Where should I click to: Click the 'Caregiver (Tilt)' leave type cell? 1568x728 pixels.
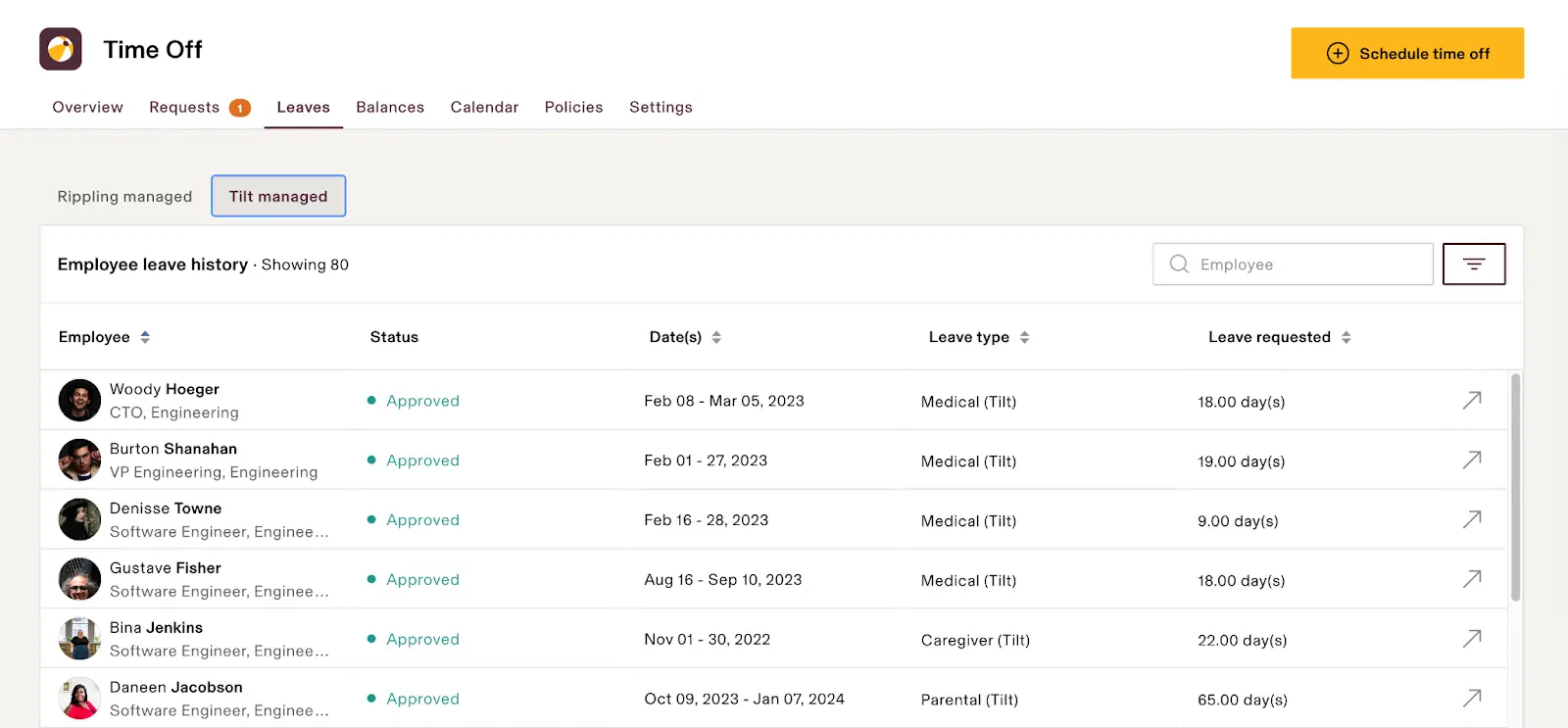(x=975, y=641)
